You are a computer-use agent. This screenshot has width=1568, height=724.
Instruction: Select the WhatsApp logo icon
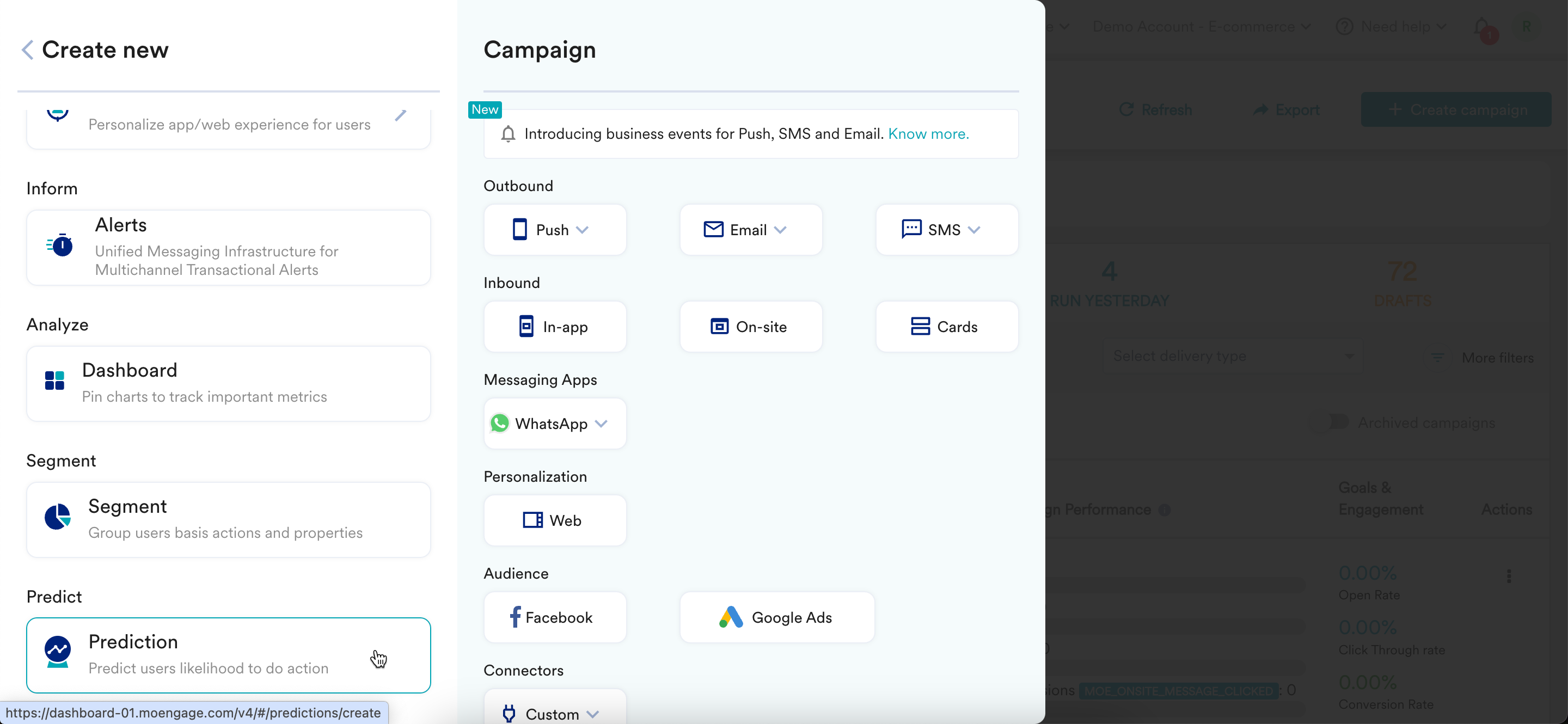click(500, 424)
